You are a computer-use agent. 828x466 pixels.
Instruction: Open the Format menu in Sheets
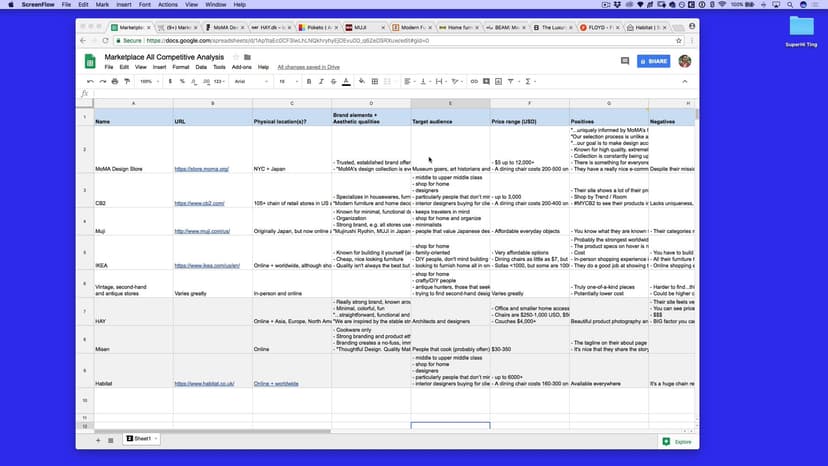coord(180,67)
